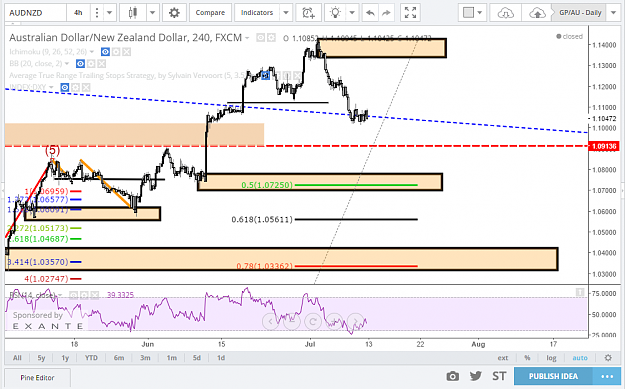Screen dimensions: 625x389
Task: Toggle fullscreen mode with arrows icon
Action: click(410, 13)
